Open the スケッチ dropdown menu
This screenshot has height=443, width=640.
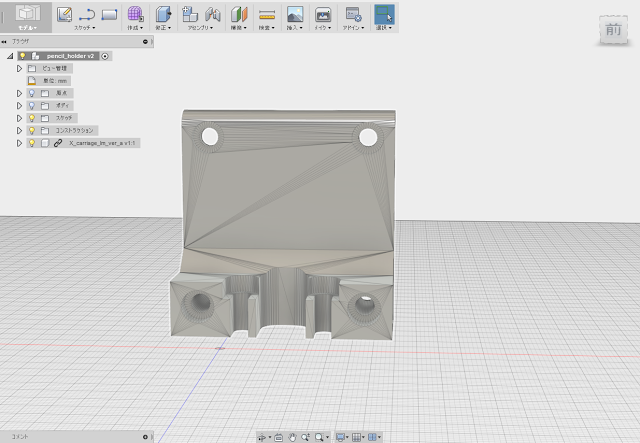(x=84, y=28)
